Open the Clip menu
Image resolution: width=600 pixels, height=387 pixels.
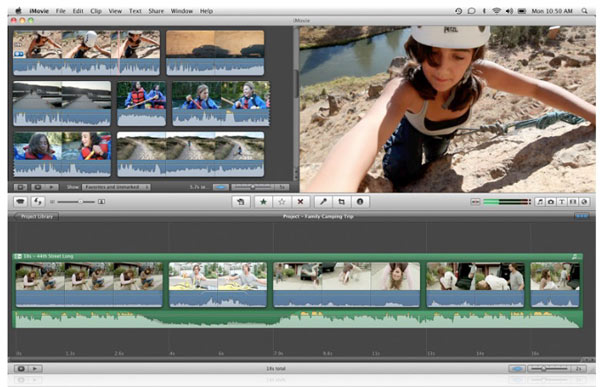[x=96, y=11]
